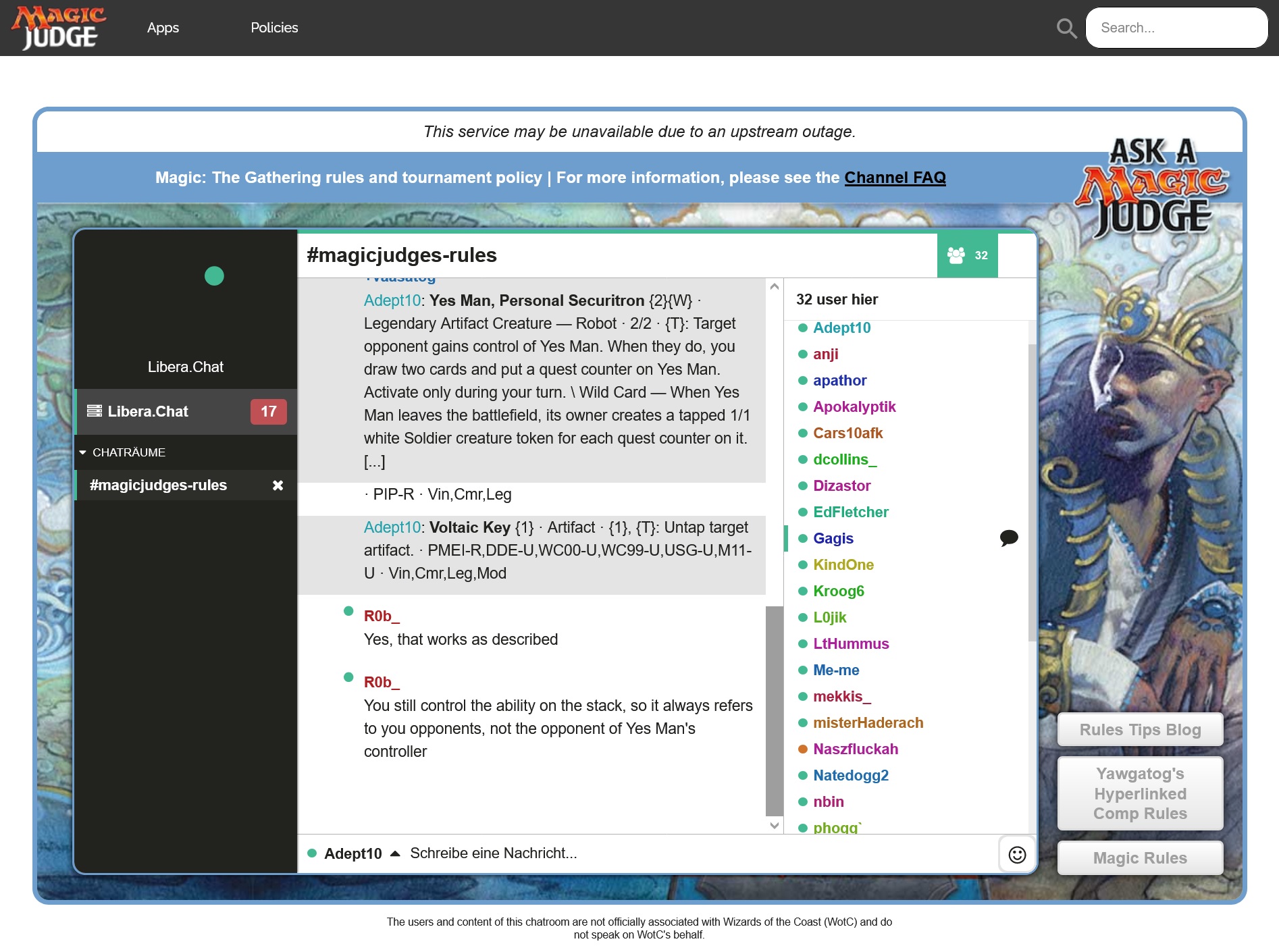Select user Natedogg2 in user list

[x=851, y=776]
